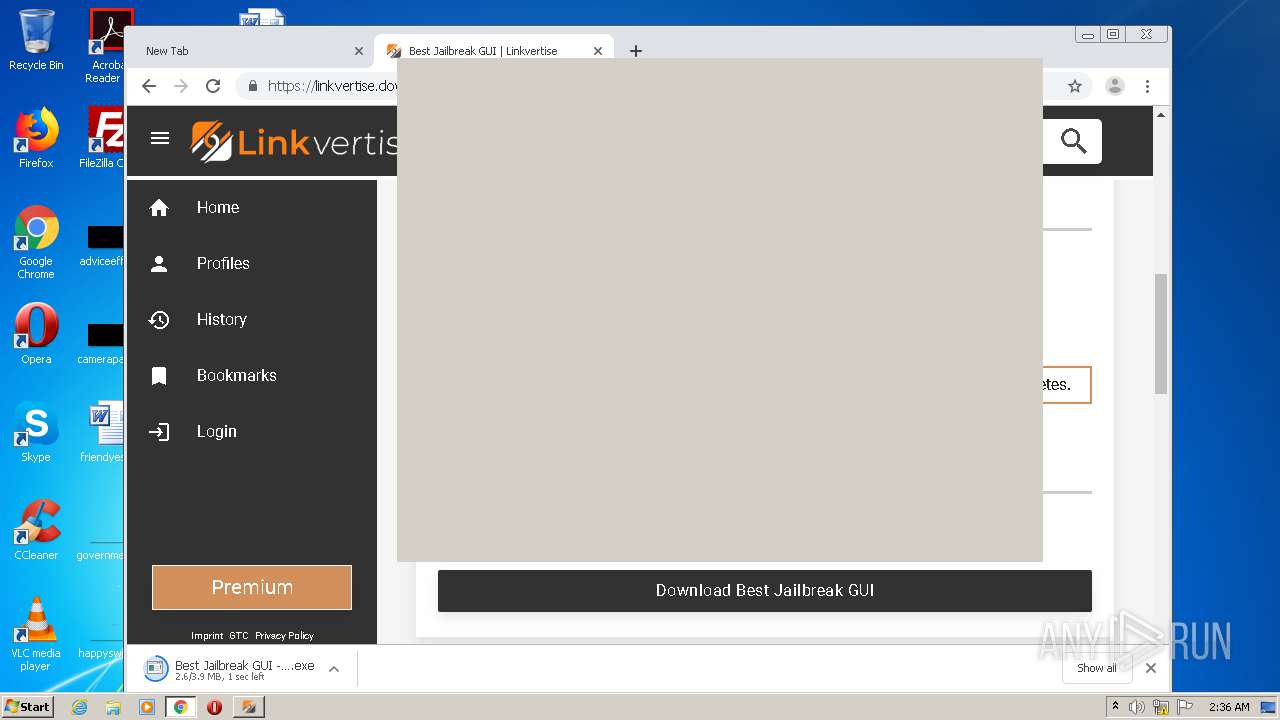The width and height of the screenshot is (1280, 720).
Task: Click the Bookmarks ribbon icon
Action: click(159, 376)
